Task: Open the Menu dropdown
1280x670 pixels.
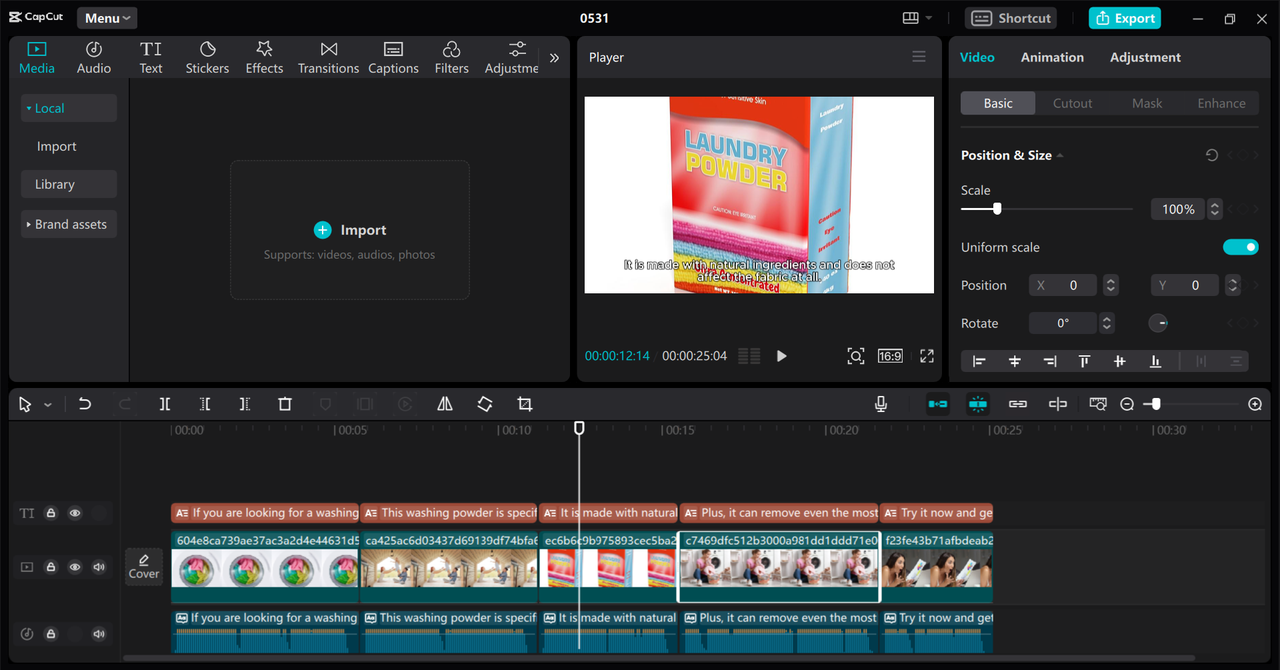Action: 107,18
